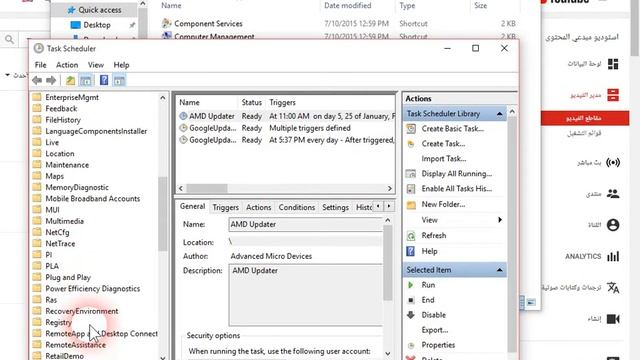Click the details pane vertical scrollbar thumb
The height and width of the screenshot is (360, 640).
coord(388,263)
